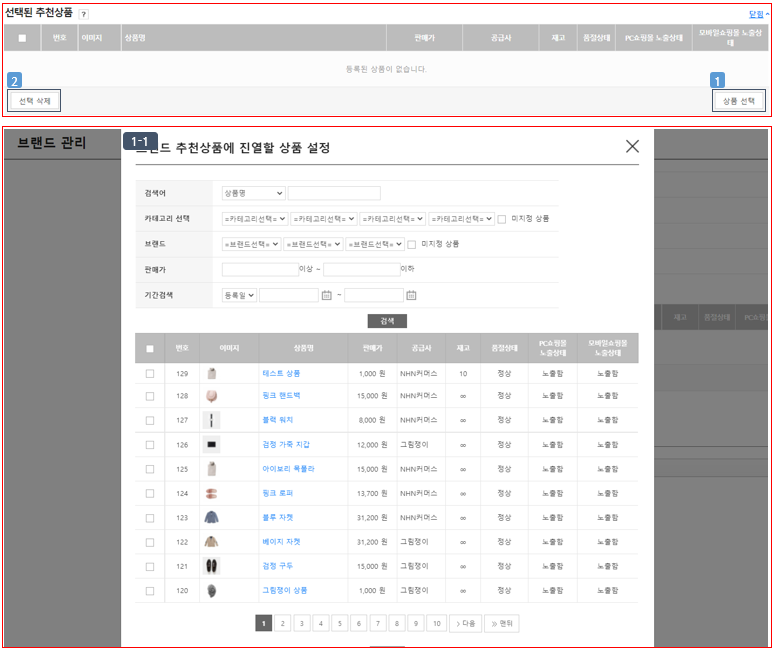The height and width of the screenshot is (654, 775).
Task: Click the 선택 삭제 button
Action: pos(34,101)
